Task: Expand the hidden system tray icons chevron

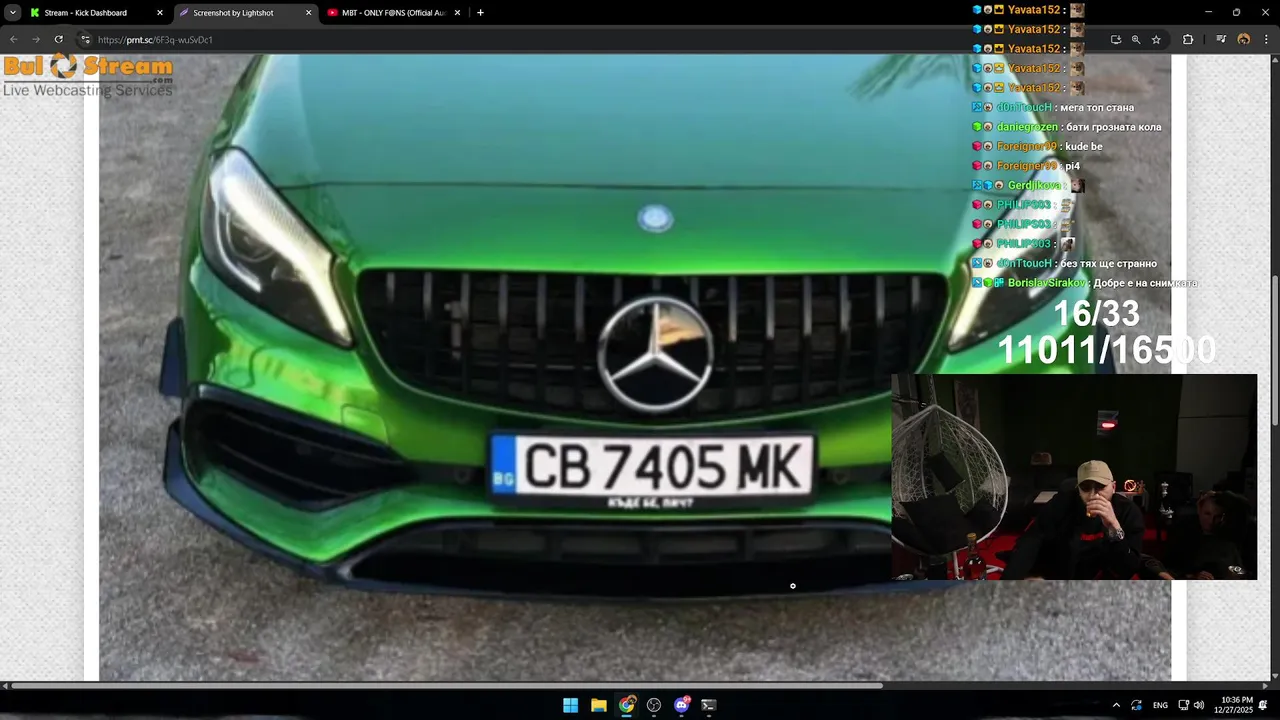Action: [1116, 705]
